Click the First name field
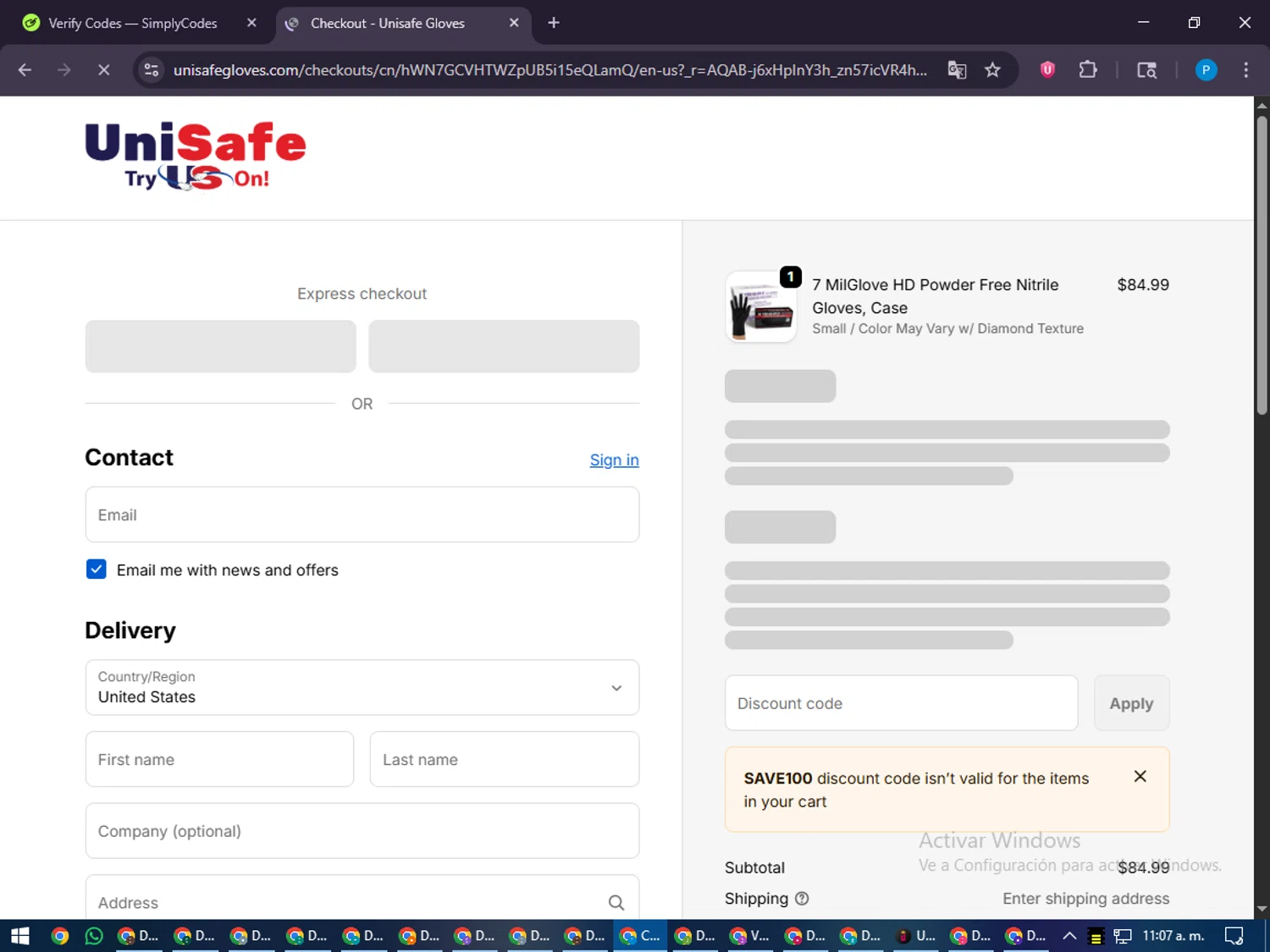Screen dimensions: 1270x952 click(219, 759)
